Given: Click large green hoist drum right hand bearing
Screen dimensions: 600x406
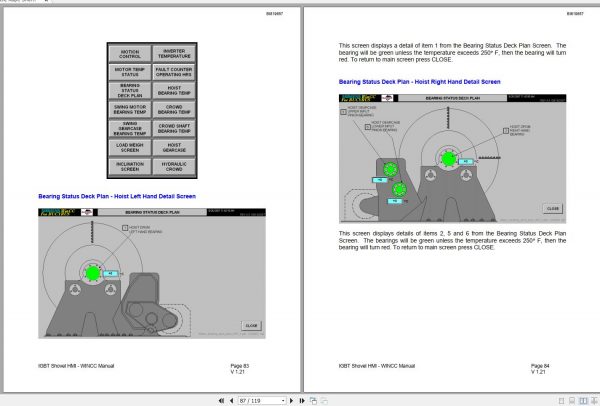Looking at the screenshot, I should tap(448, 159).
